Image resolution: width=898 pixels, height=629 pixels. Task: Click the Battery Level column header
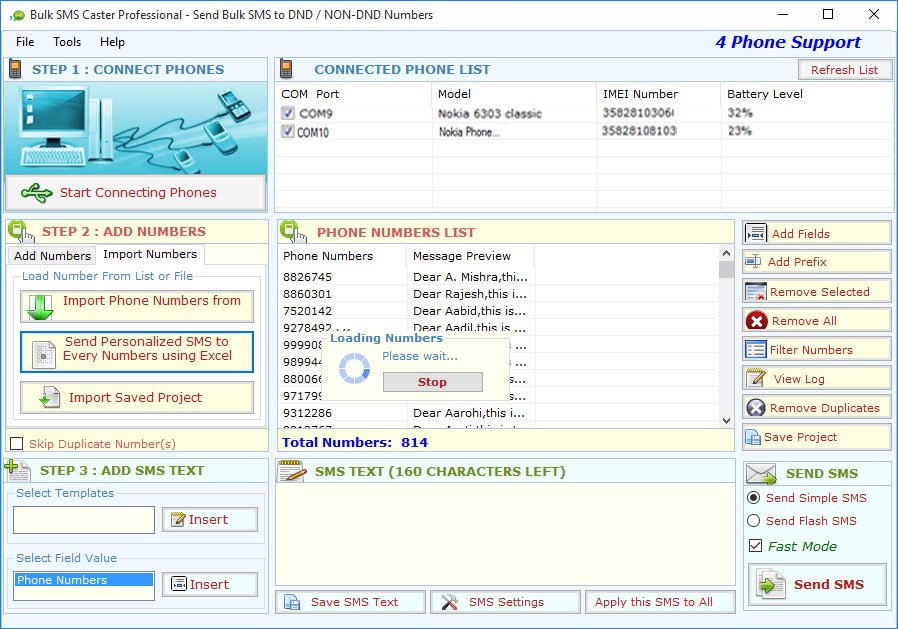click(806, 94)
